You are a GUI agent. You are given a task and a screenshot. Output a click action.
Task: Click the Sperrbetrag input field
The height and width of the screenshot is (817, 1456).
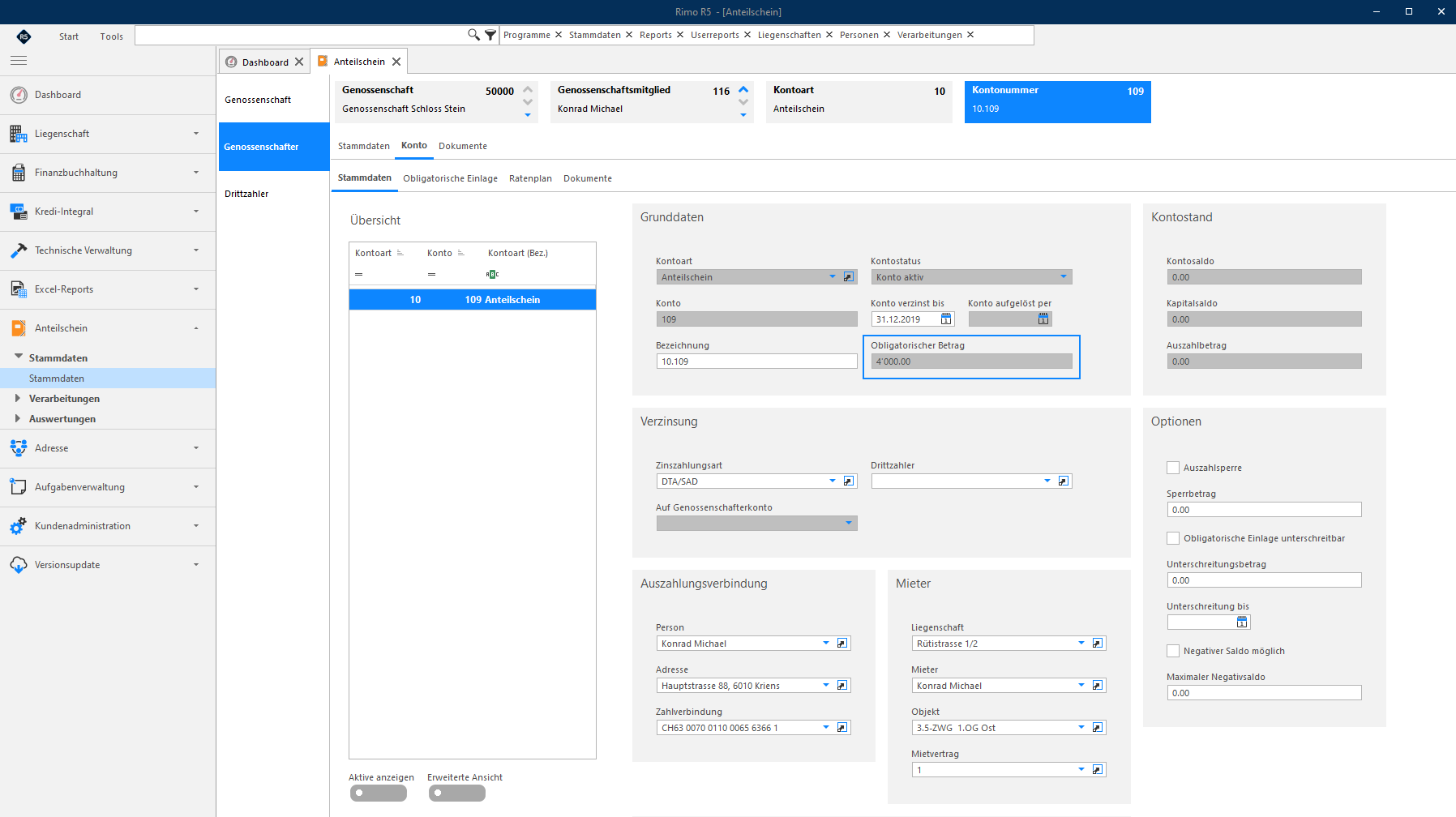1264,510
